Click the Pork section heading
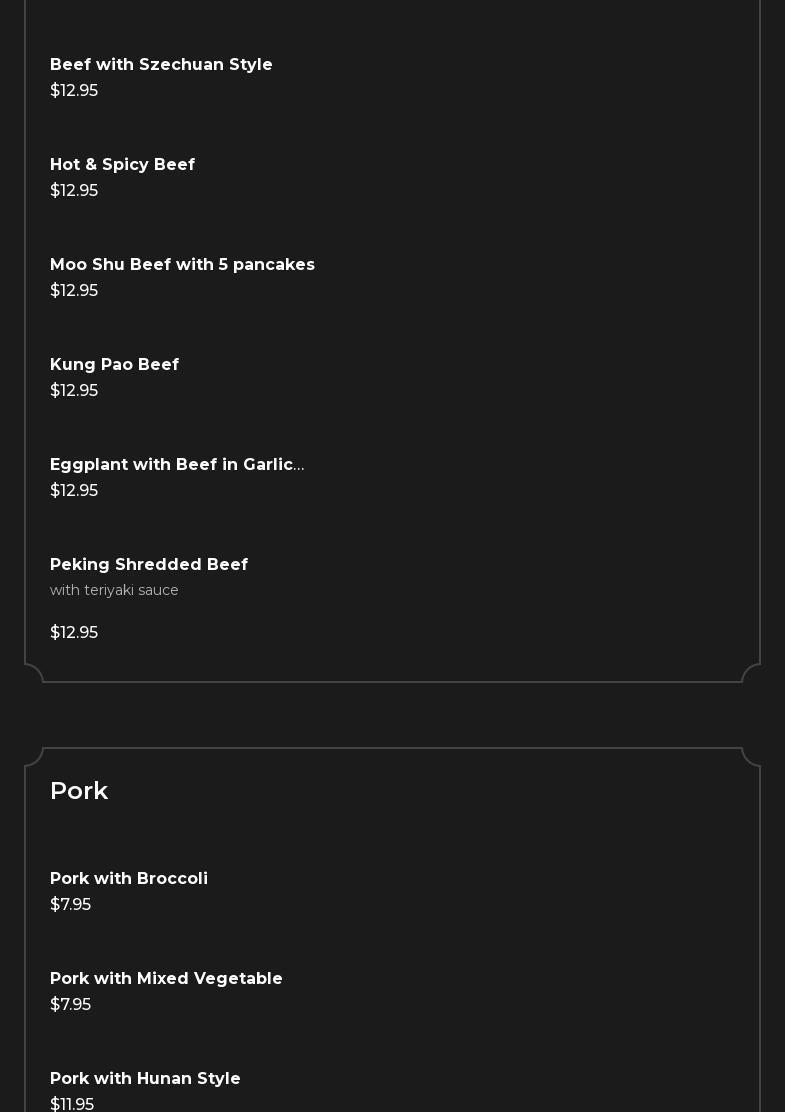 pyautogui.click(x=79, y=790)
